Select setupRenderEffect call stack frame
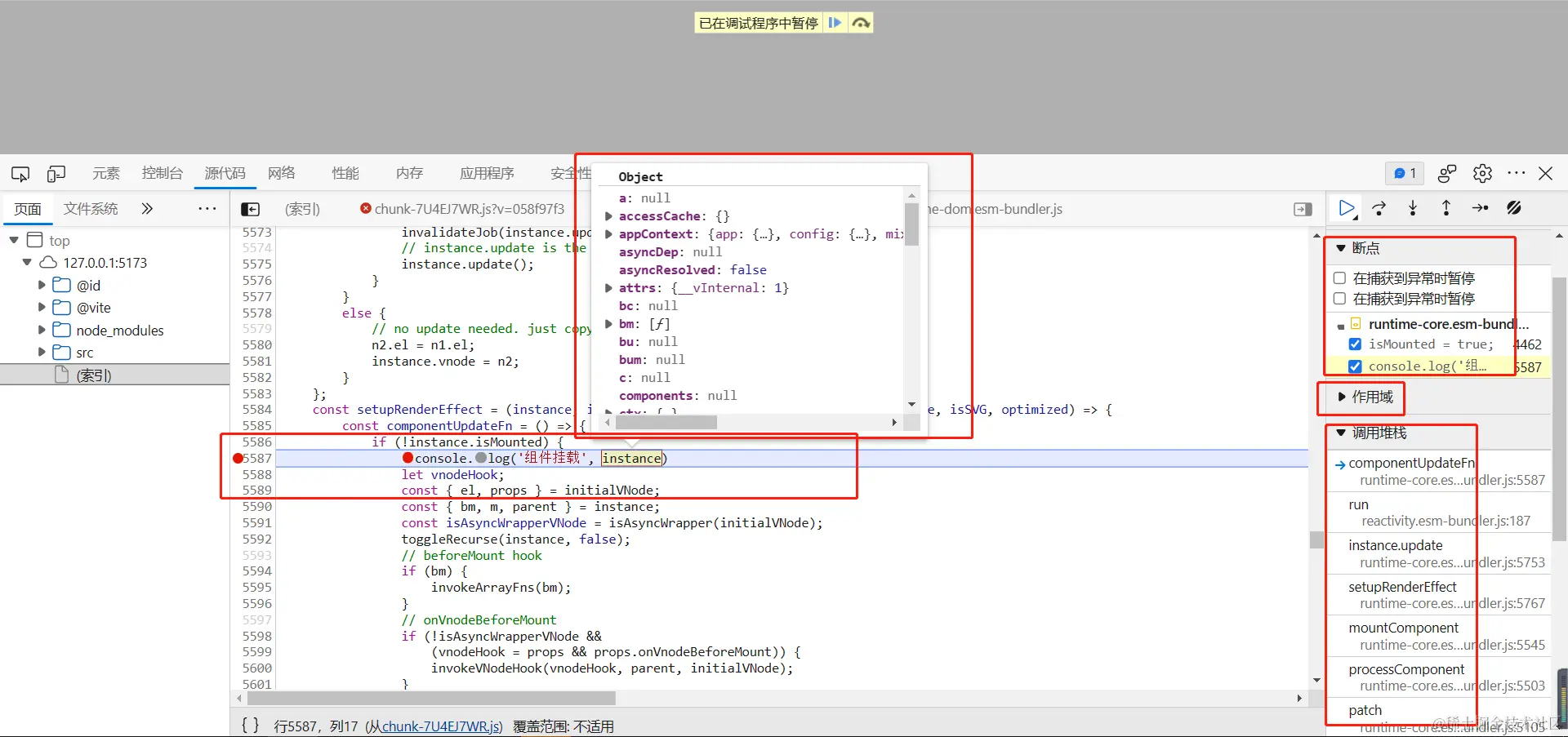Viewport: 1568px width, 737px height. (1439, 595)
